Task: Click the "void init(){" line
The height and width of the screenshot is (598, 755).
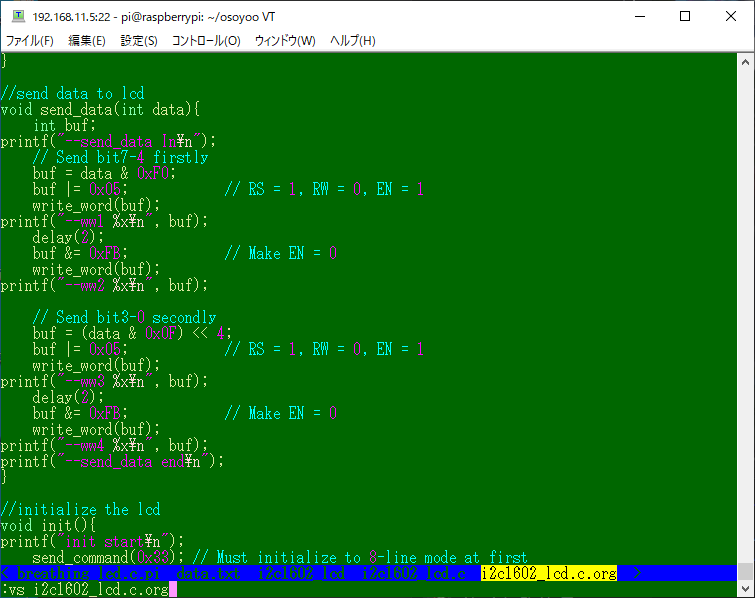Action: [x=48, y=525]
